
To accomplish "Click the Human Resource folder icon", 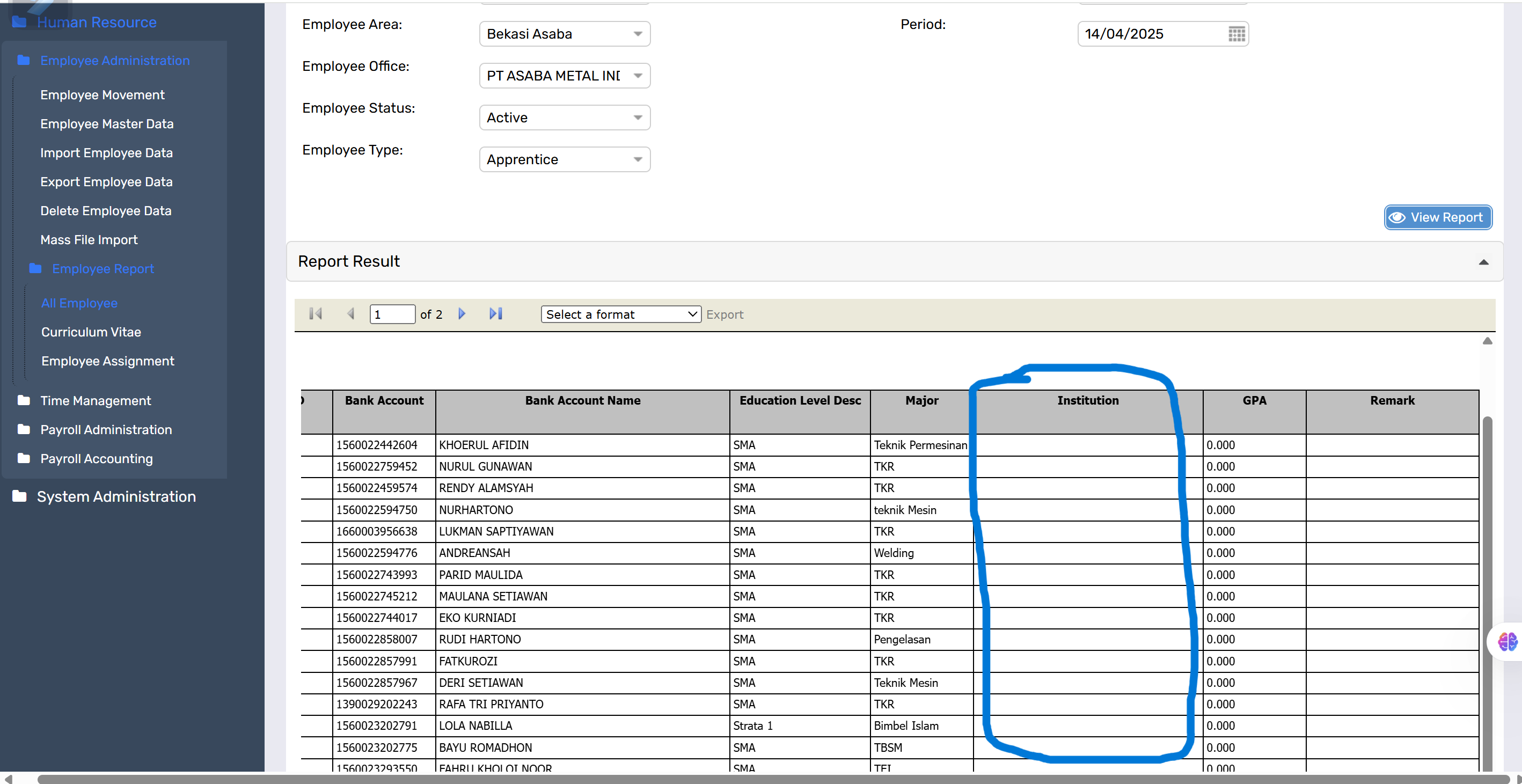I will 19,22.
